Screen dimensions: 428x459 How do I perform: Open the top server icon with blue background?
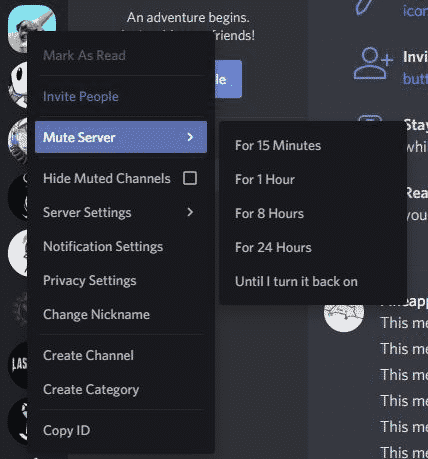coord(32,18)
